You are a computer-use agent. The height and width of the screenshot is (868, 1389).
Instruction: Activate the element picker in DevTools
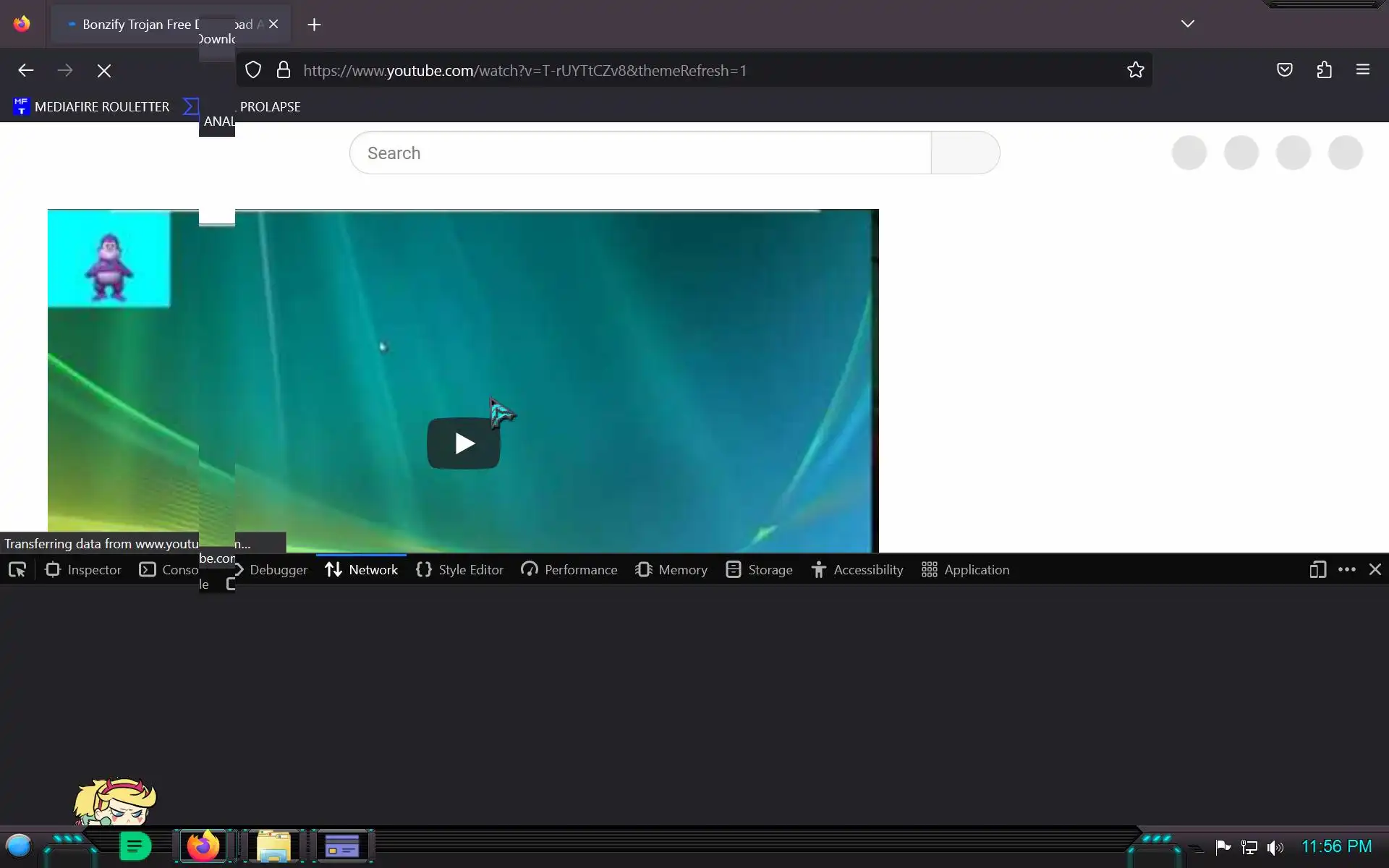pyautogui.click(x=17, y=570)
